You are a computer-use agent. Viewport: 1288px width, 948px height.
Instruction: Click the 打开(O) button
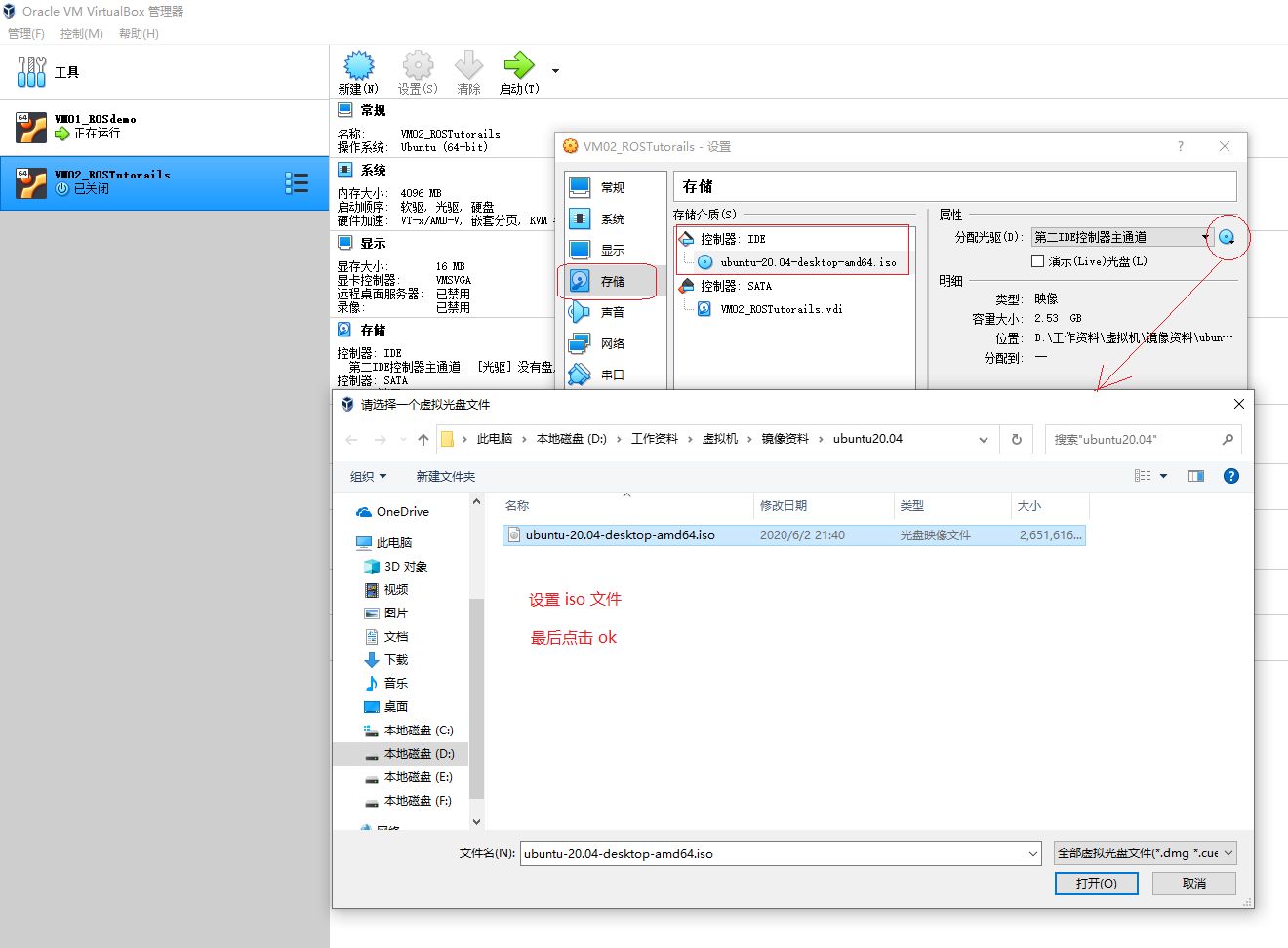tap(1096, 883)
